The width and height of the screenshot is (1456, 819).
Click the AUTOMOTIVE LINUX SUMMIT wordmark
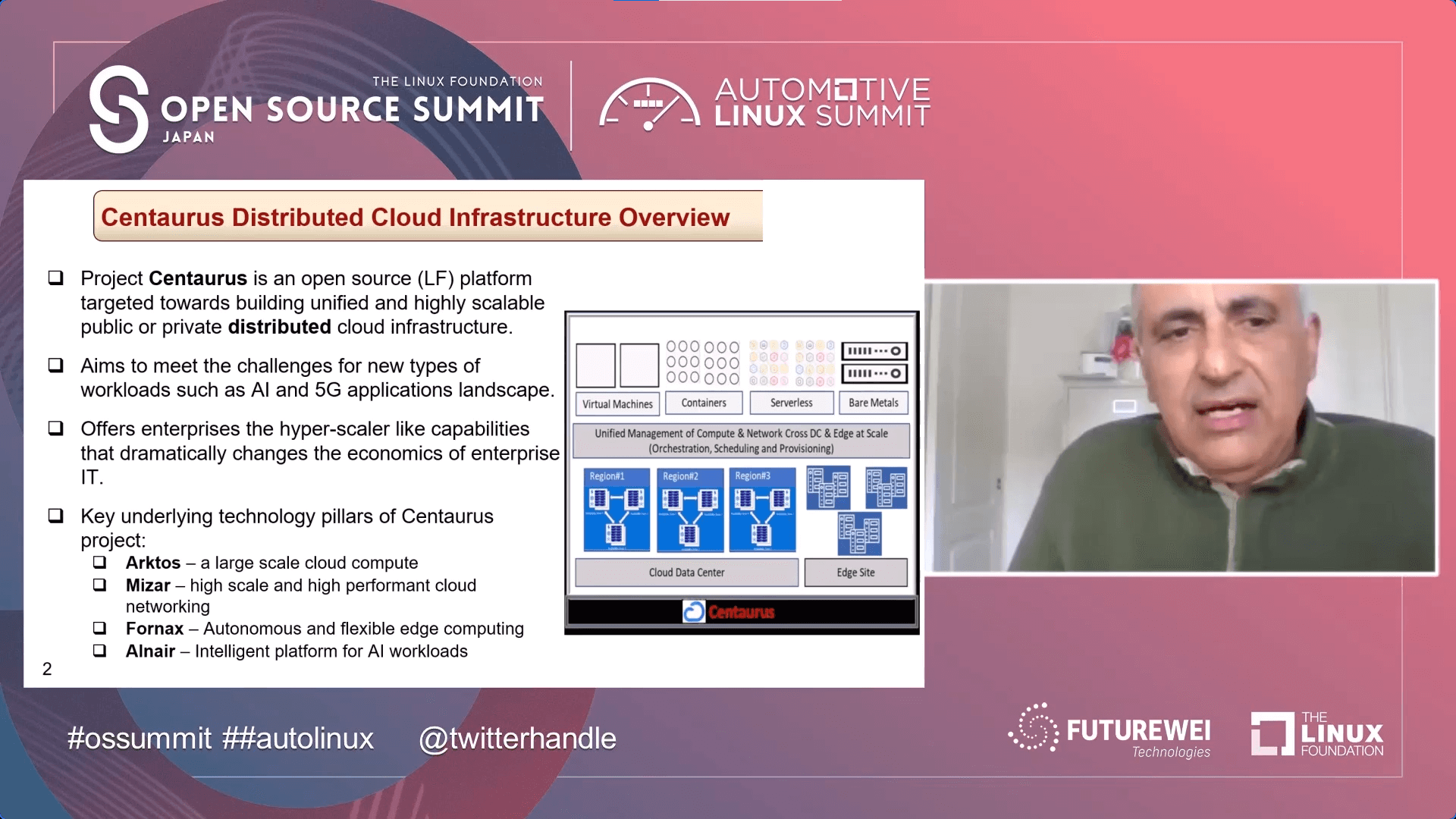pos(822,102)
